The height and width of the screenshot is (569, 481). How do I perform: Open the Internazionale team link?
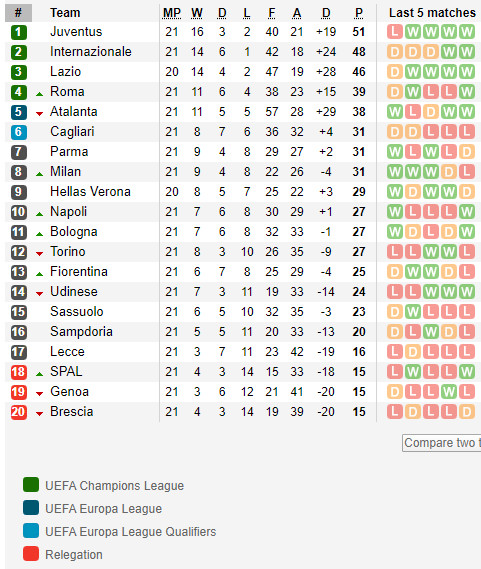point(91,52)
